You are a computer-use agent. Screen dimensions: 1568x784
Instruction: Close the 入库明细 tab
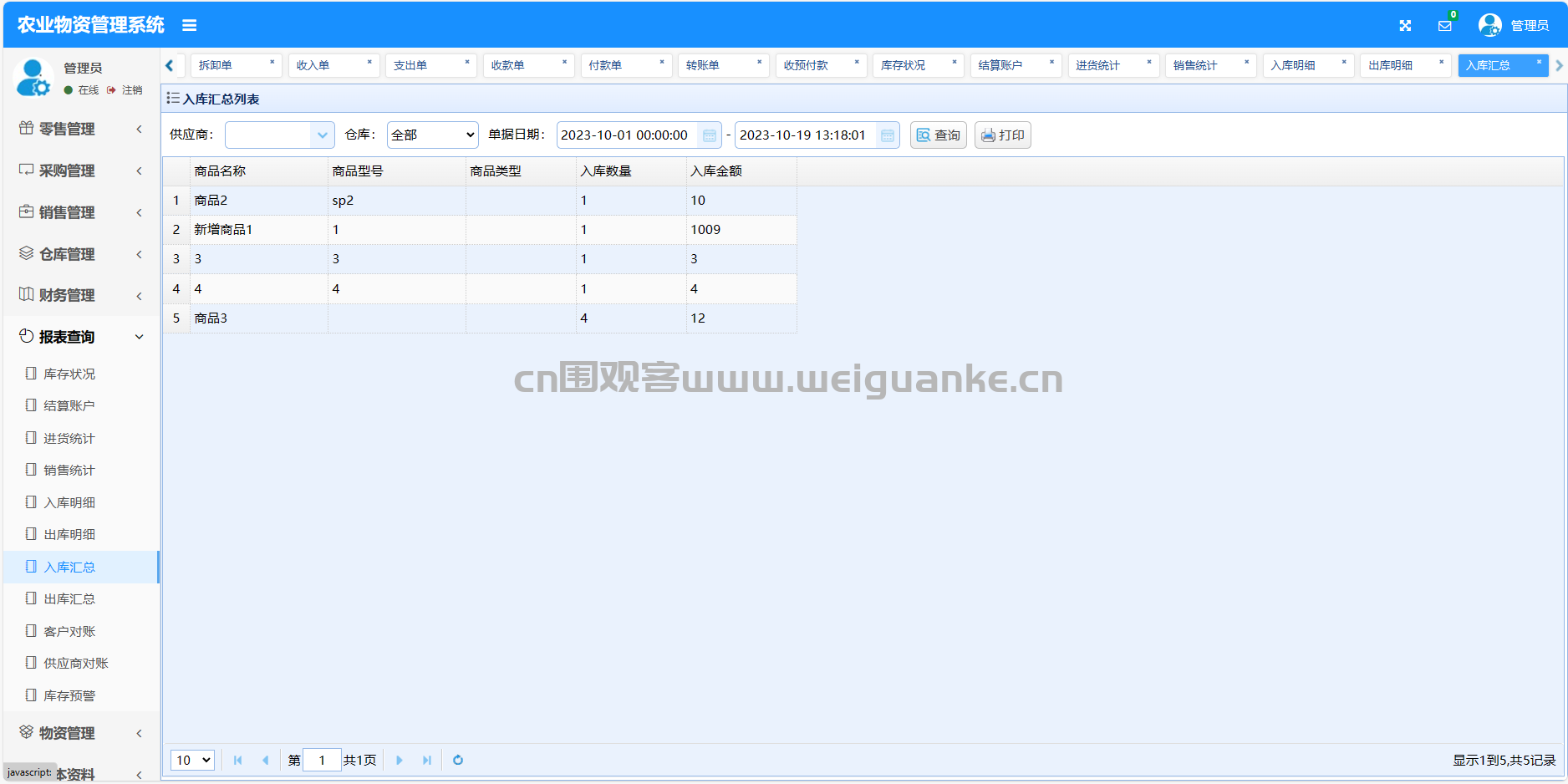(x=1344, y=62)
